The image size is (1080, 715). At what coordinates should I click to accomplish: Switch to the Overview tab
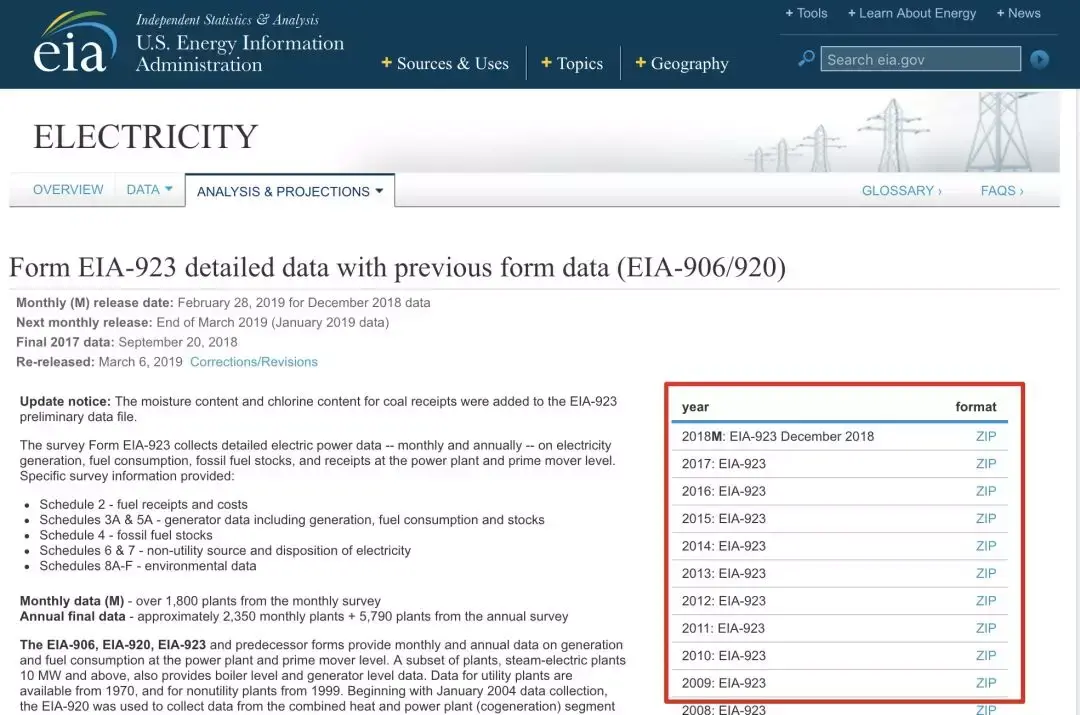tap(68, 189)
